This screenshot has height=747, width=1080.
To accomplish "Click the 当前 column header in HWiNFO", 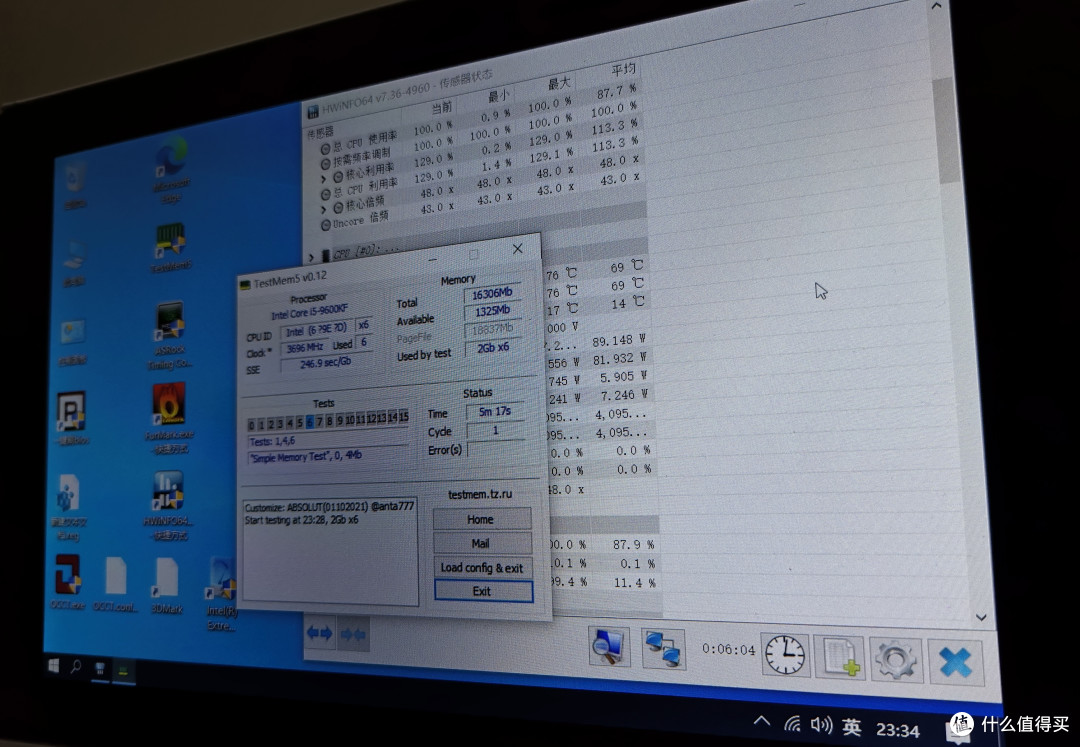I will click(442, 107).
